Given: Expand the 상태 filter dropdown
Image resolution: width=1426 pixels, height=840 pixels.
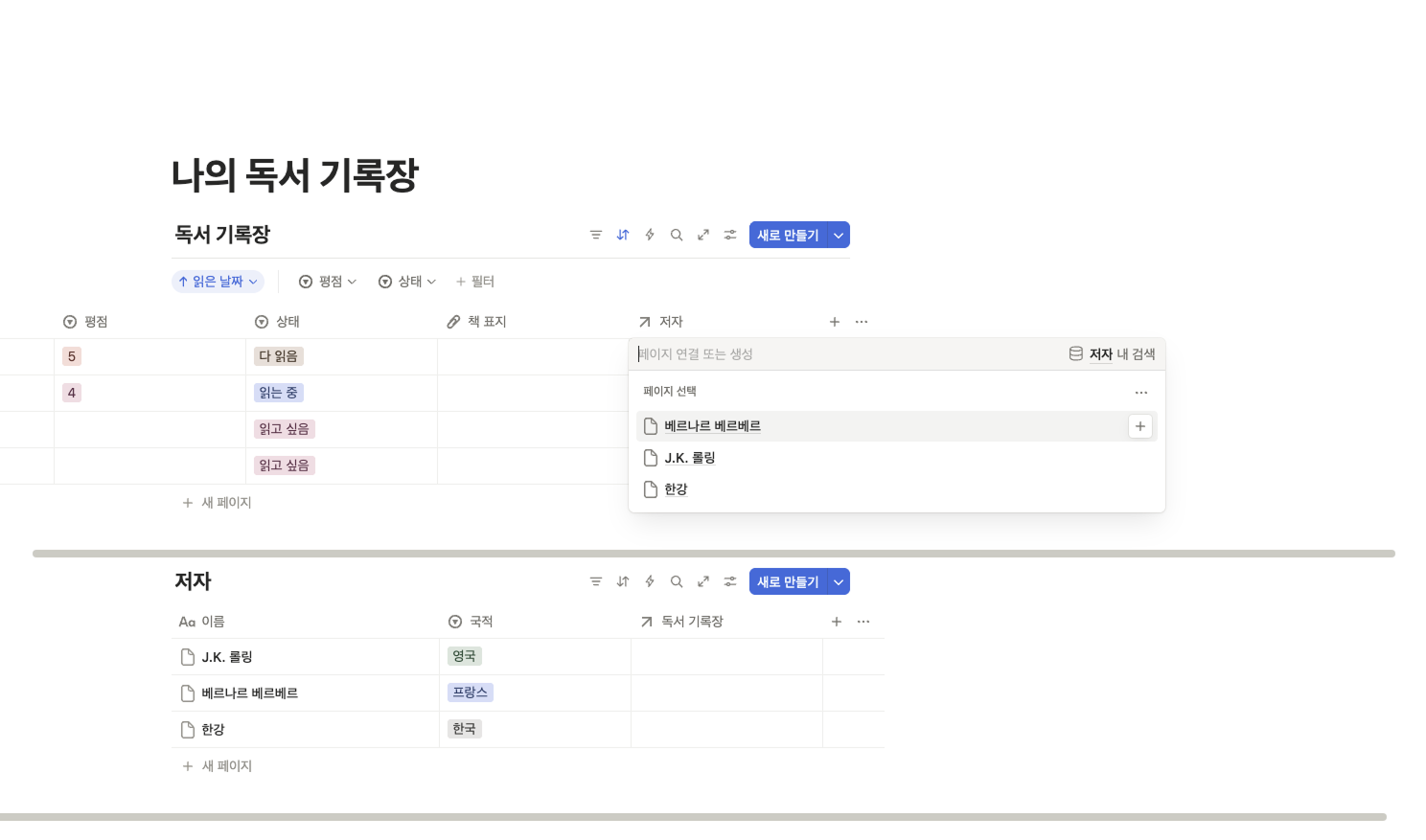Looking at the screenshot, I should (407, 281).
